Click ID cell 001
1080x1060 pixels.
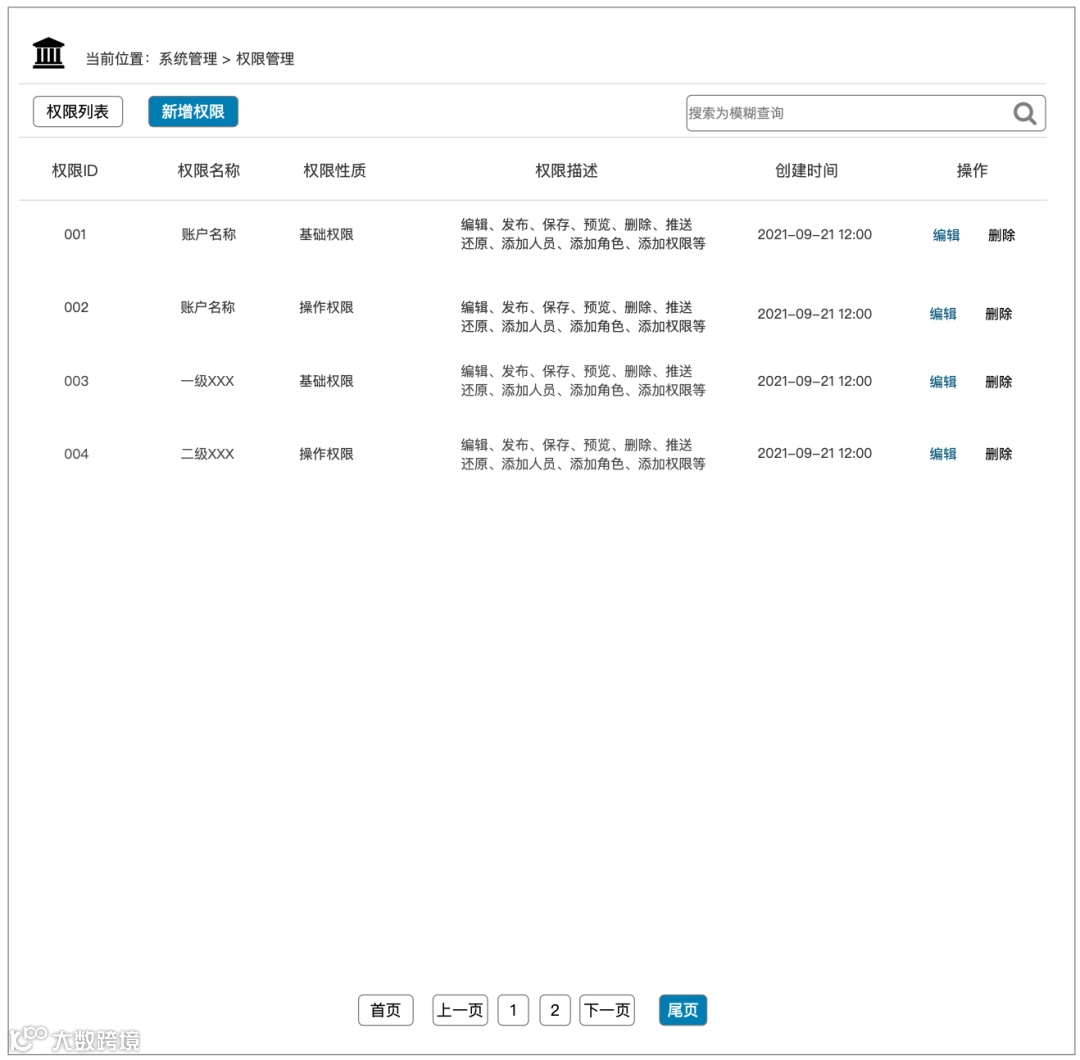point(75,235)
